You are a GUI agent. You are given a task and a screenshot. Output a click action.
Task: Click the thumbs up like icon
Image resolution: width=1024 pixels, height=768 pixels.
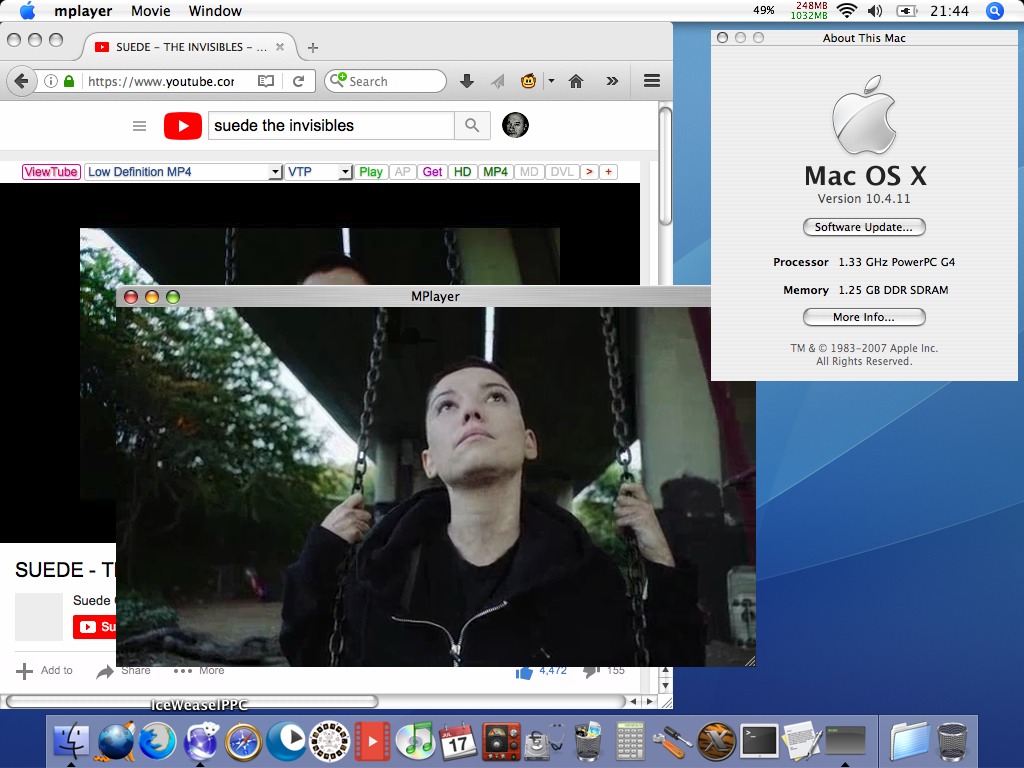pos(524,673)
